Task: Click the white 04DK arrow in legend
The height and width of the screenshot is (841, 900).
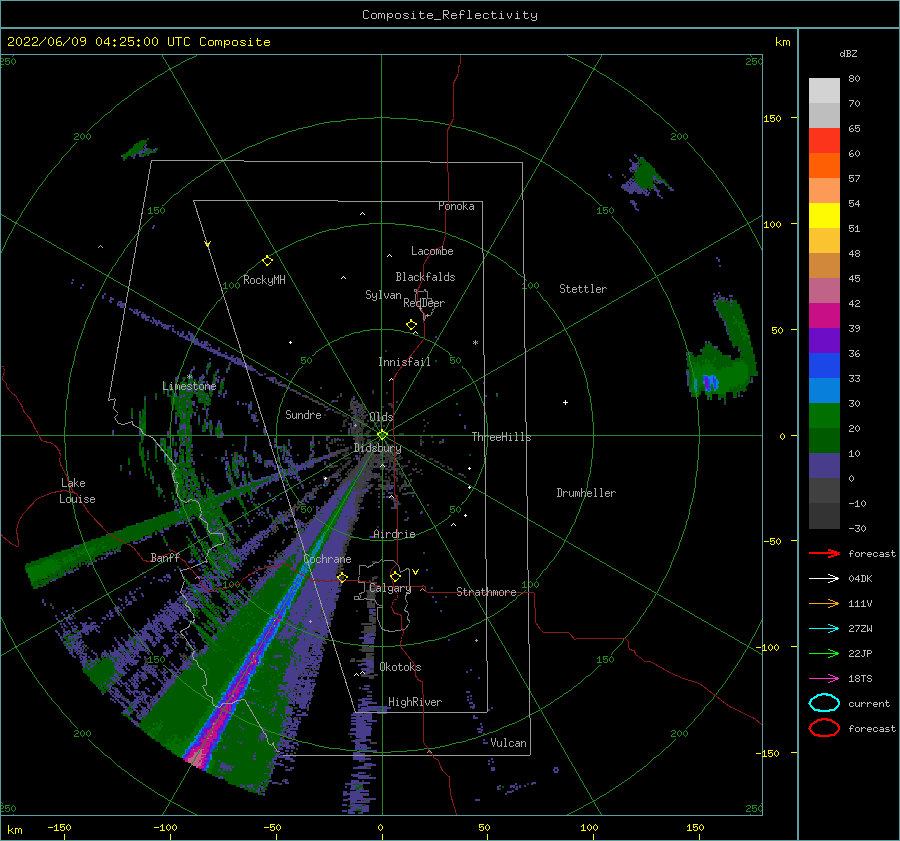Action: 824,578
